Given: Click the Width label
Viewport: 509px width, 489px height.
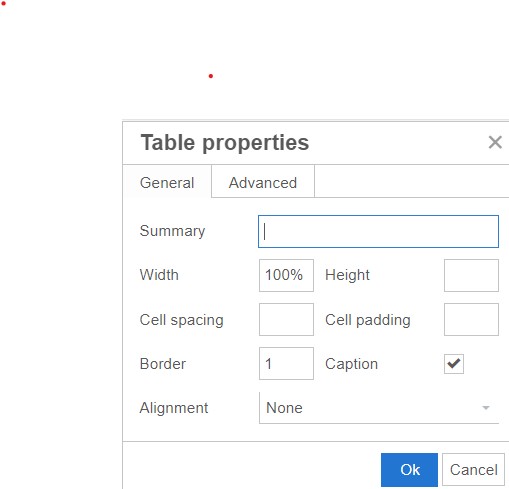Looking at the screenshot, I should coord(159,275).
